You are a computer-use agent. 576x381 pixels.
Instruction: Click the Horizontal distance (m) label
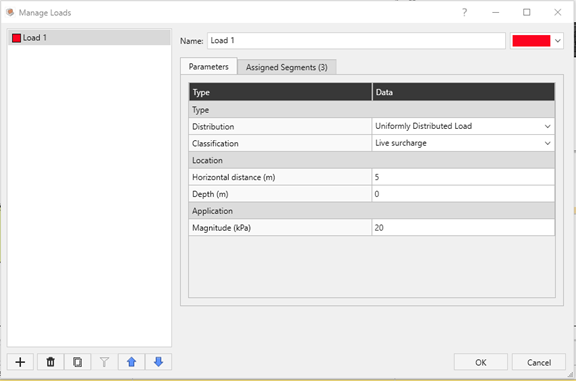pyautogui.click(x=234, y=177)
